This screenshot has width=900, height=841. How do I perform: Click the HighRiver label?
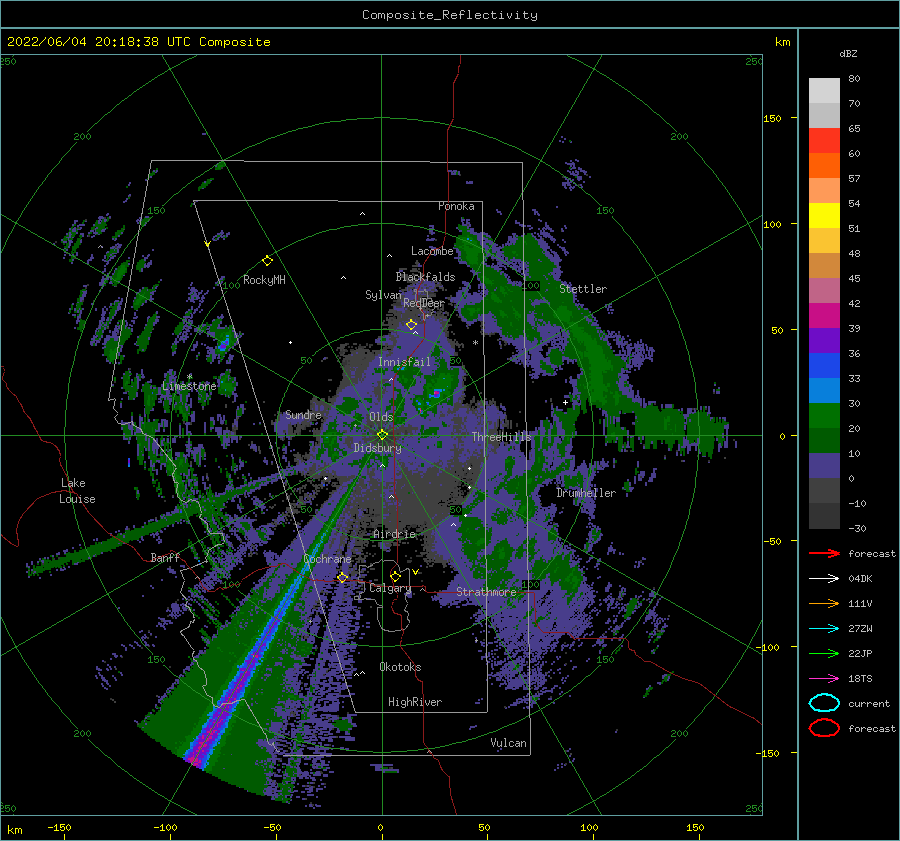point(415,702)
